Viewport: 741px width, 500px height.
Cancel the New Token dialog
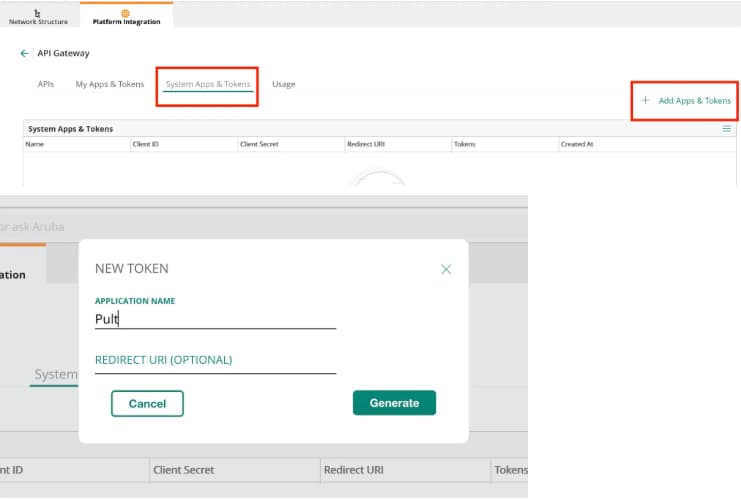point(147,404)
